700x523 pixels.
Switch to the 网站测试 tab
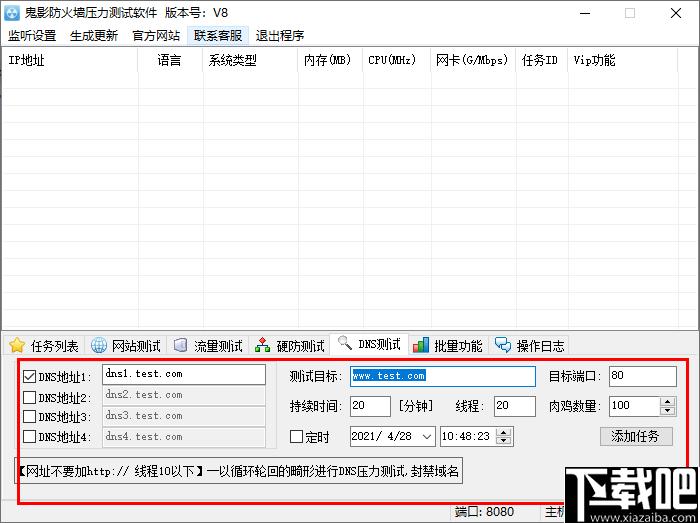(126, 345)
